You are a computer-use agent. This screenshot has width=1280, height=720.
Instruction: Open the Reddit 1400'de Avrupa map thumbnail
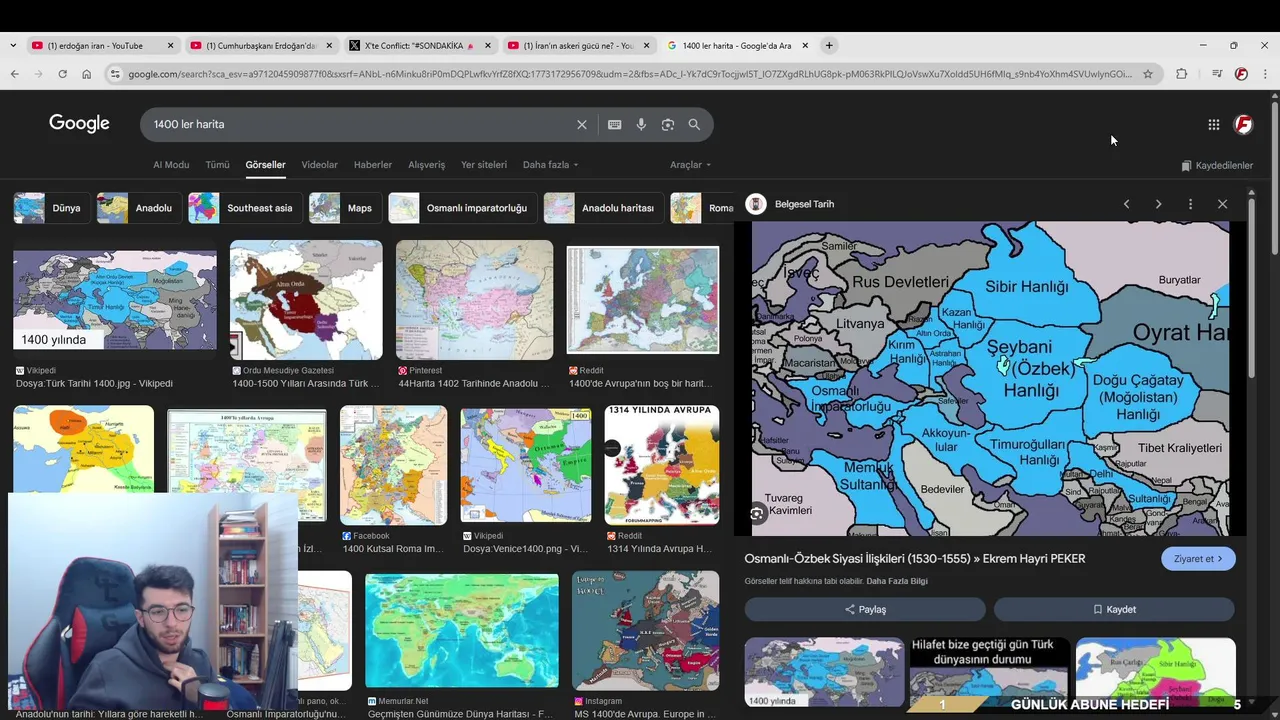643,300
